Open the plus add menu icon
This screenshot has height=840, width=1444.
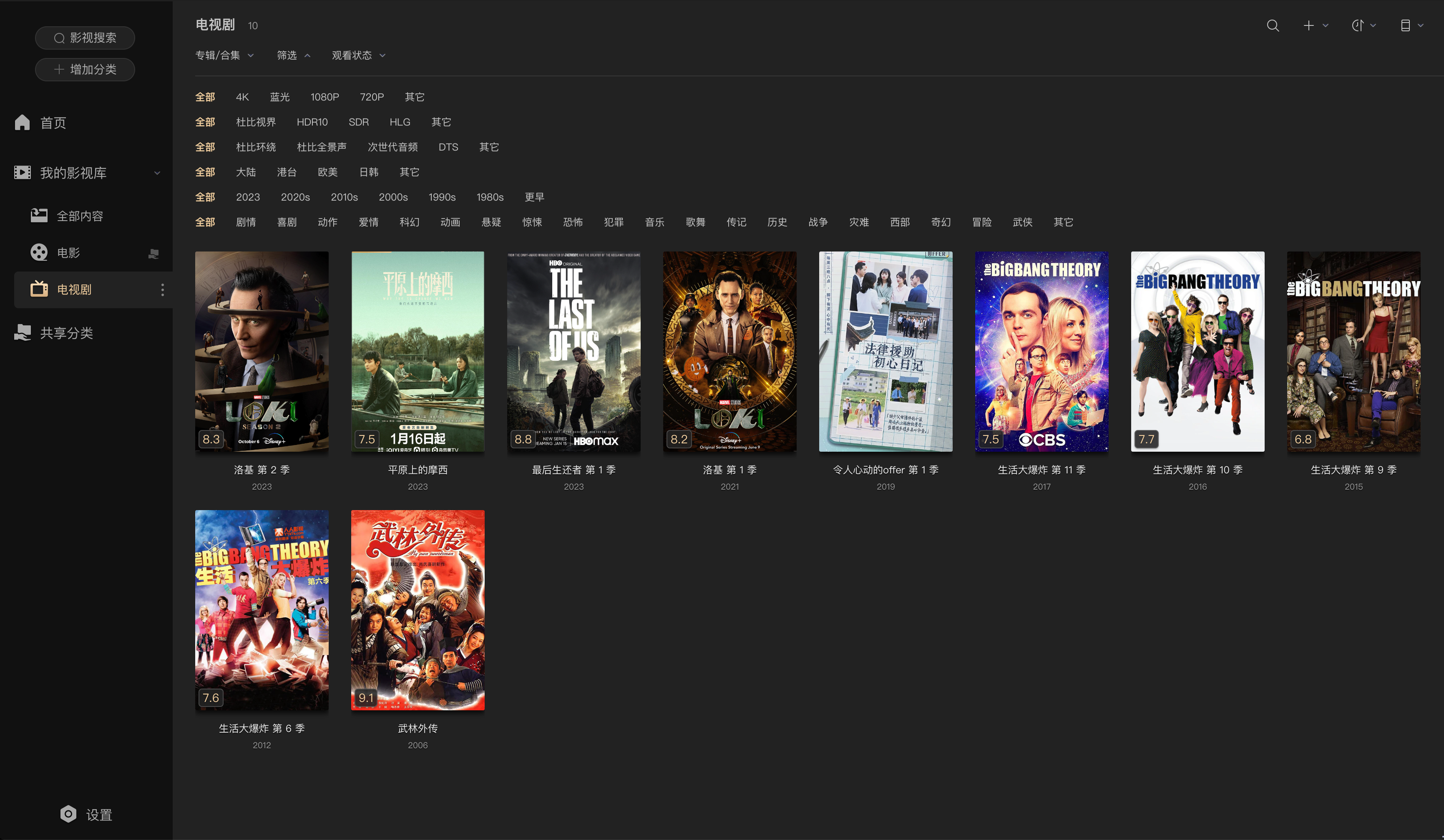click(x=1309, y=26)
